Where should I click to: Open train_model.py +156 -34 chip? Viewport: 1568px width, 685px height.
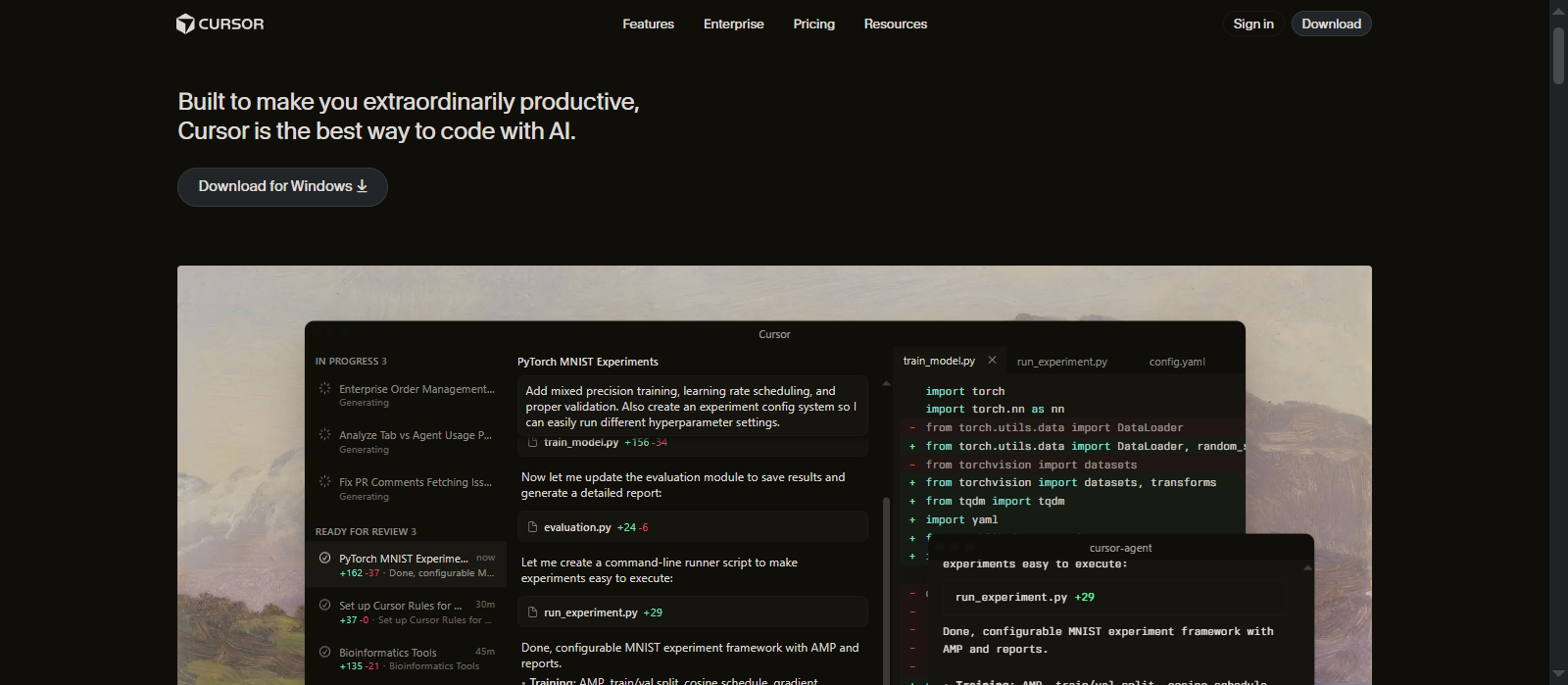pyautogui.click(x=692, y=444)
